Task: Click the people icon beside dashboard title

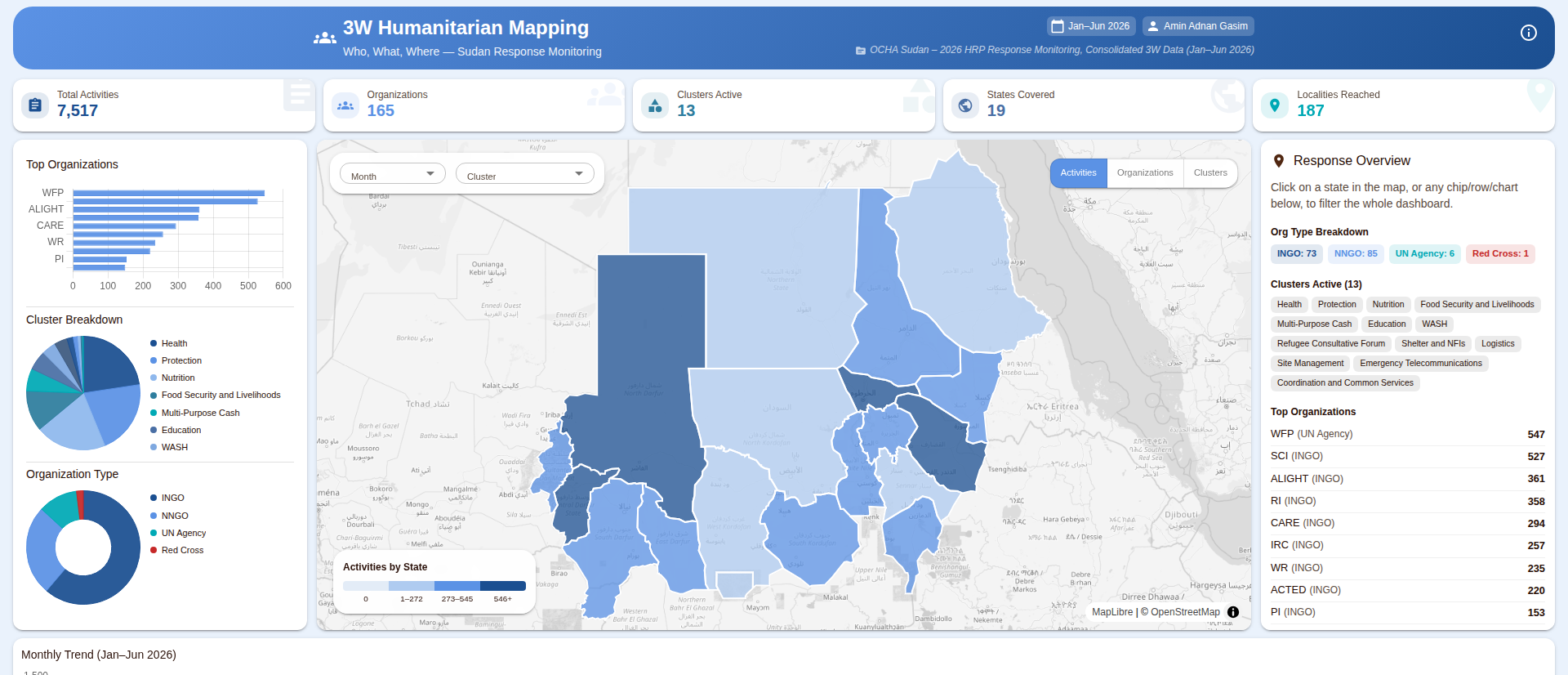Action: (x=324, y=38)
